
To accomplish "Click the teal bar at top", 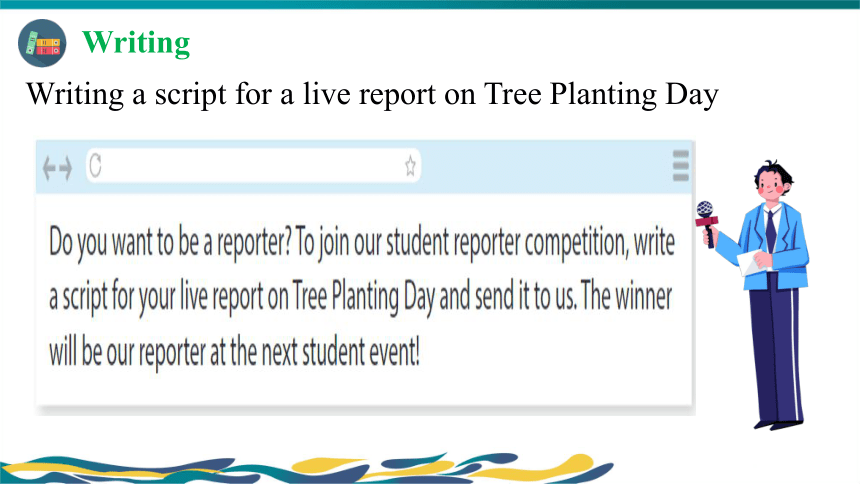I will click(x=430, y=4).
